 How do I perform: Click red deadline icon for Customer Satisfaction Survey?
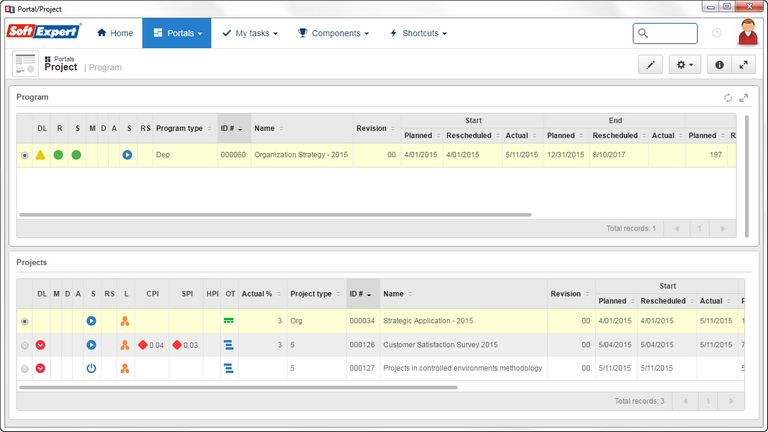(x=41, y=345)
